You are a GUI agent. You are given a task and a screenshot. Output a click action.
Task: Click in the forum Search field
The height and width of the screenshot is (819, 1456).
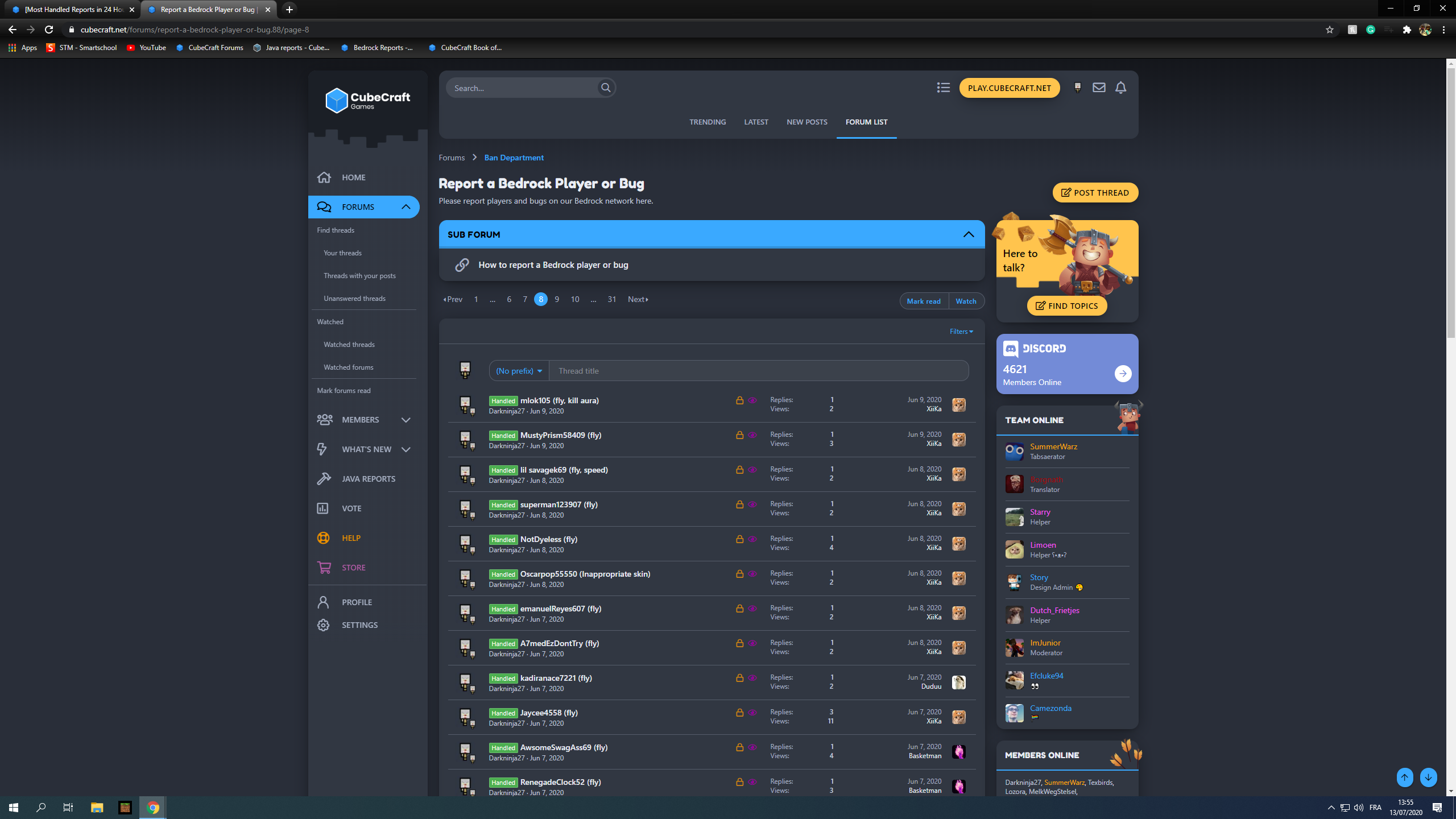(523, 88)
